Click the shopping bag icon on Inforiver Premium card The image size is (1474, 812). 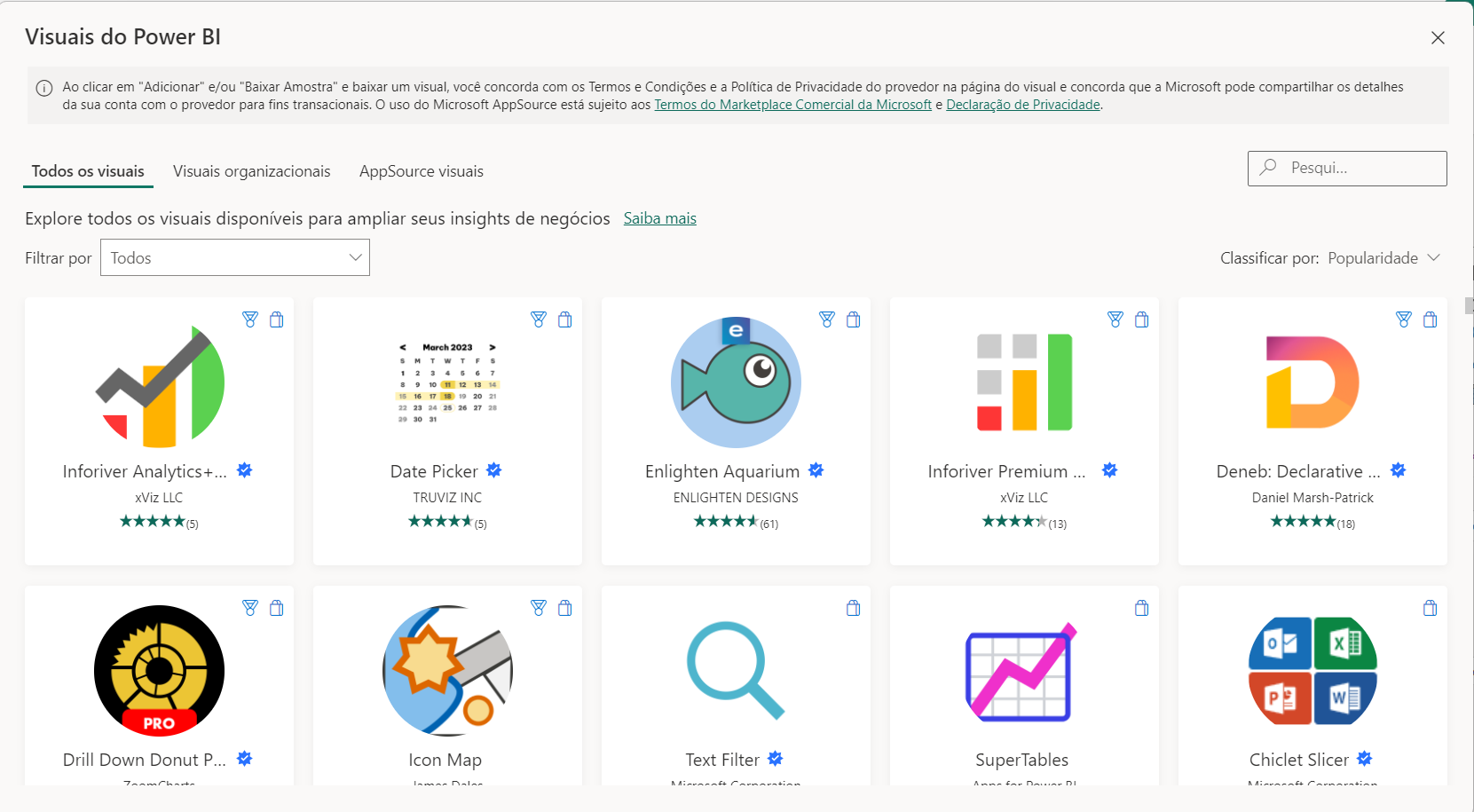point(1142,319)
